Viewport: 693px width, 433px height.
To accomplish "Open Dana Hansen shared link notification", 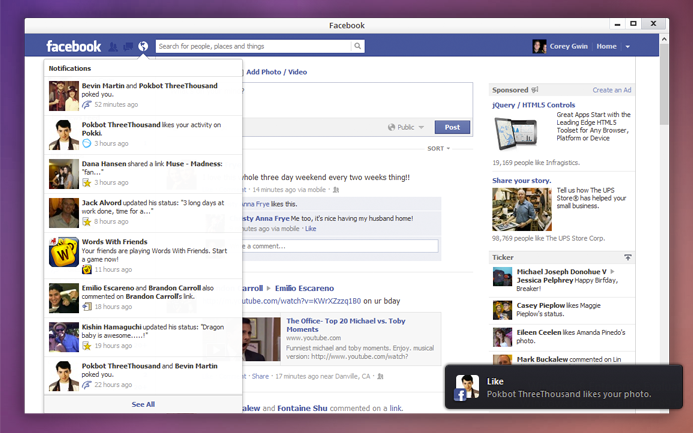I will pyautogui.click(x=143, y=174).
